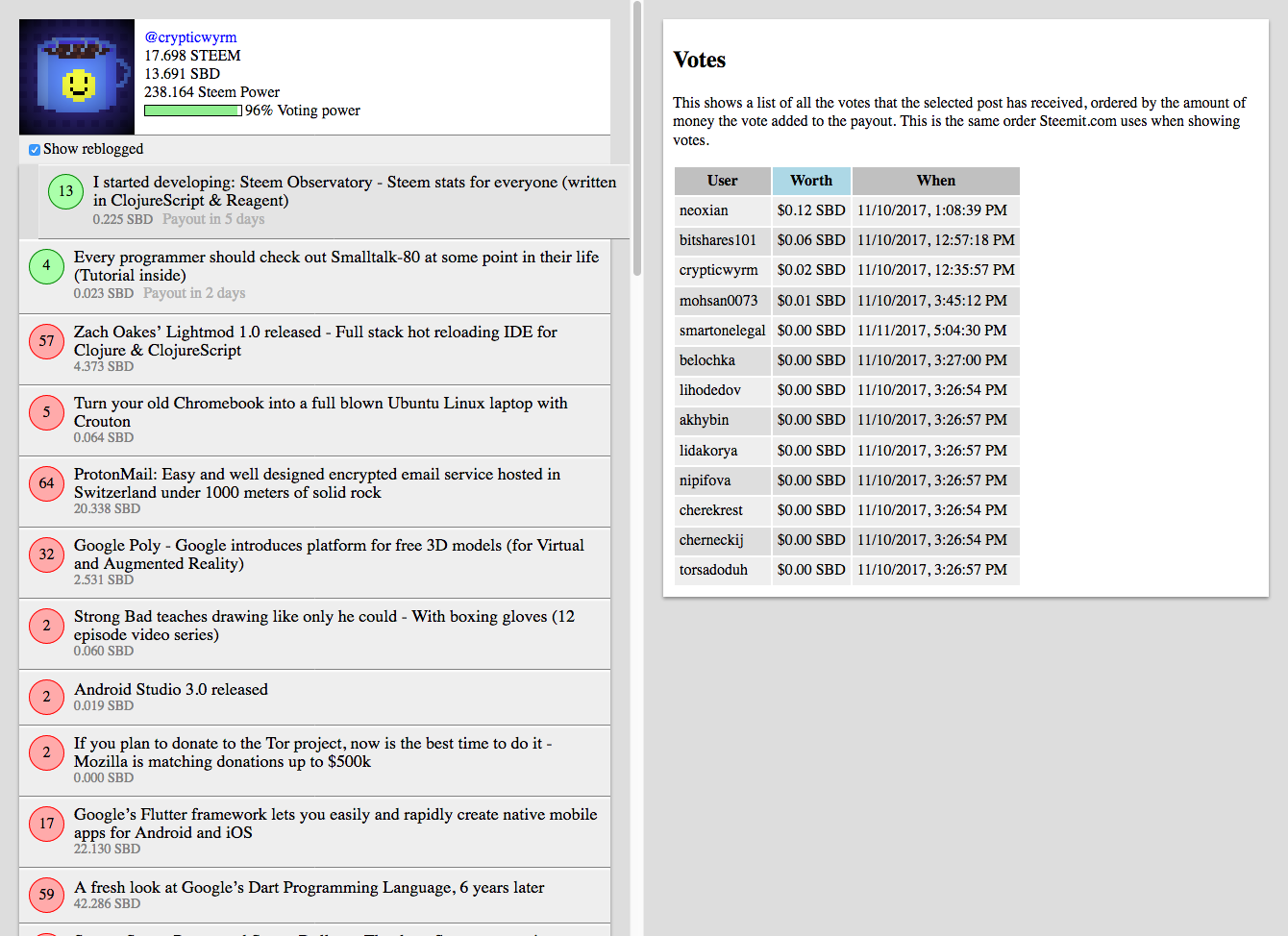Click the red 17 votes badge
The width and height of the screenshot is (1288, 936).
(46, 824)
